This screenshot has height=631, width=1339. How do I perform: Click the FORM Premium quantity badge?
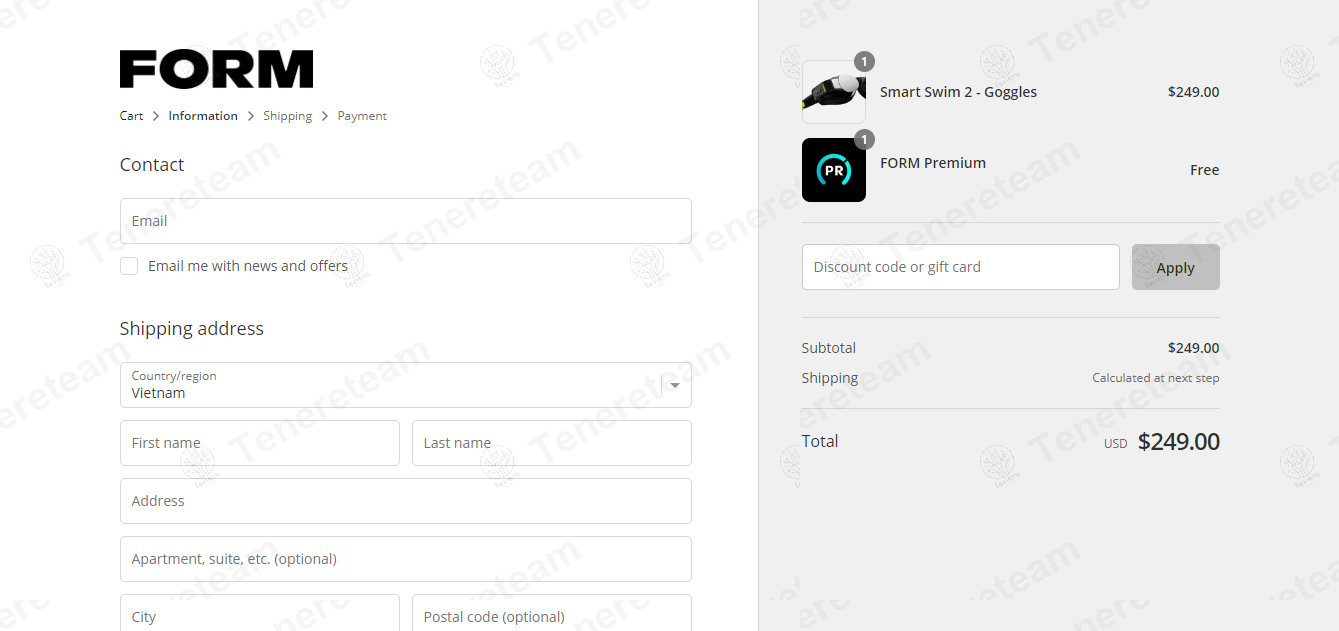point(864,140)
